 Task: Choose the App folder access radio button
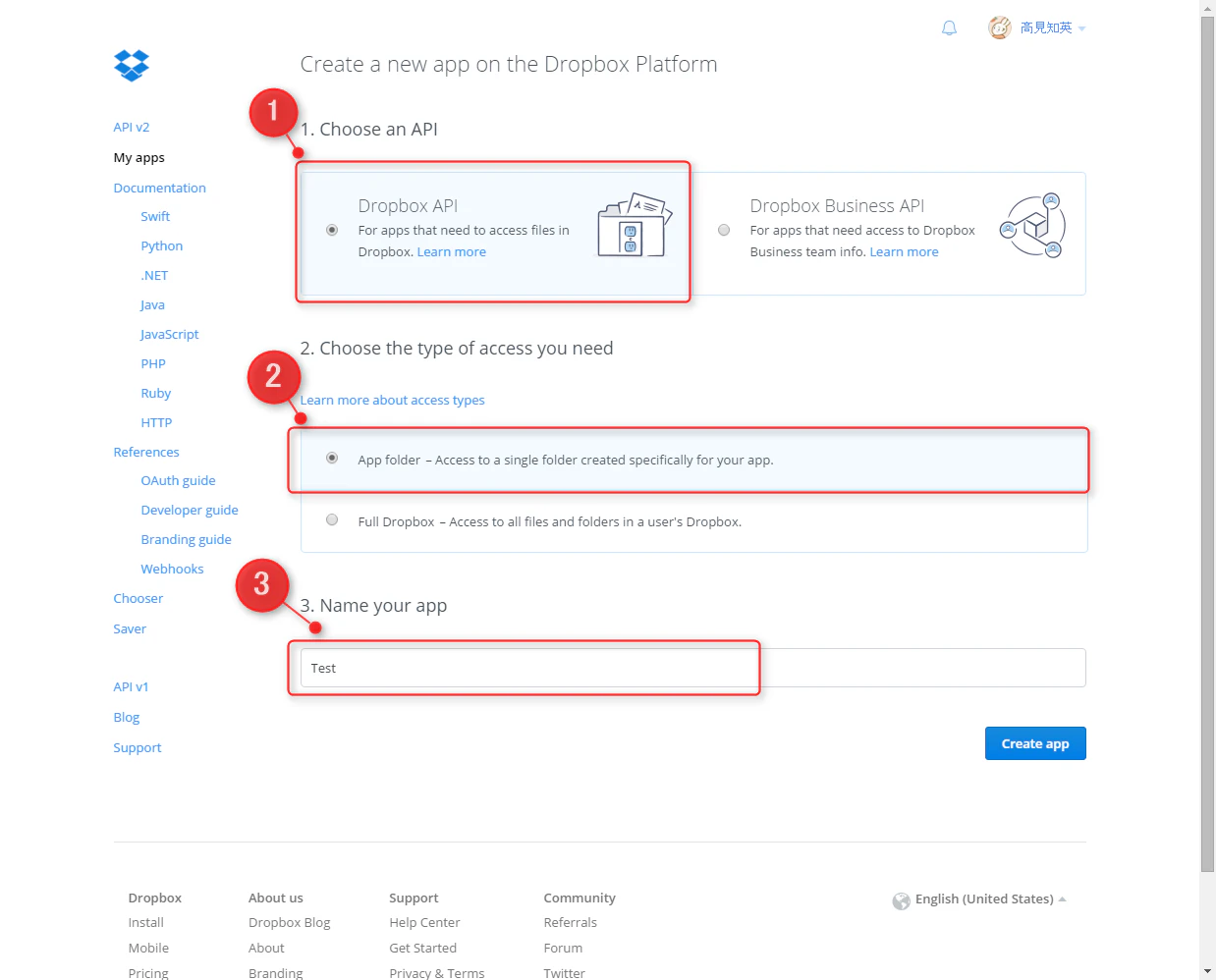click(x=332, y=458)
